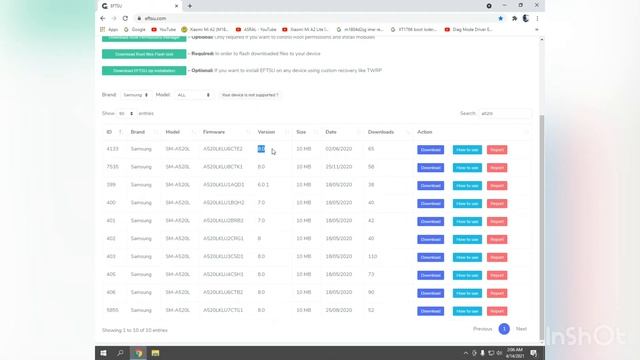Click firmware name in row 7535
Screen dimensions: 640x360
(x=223, y=167)
